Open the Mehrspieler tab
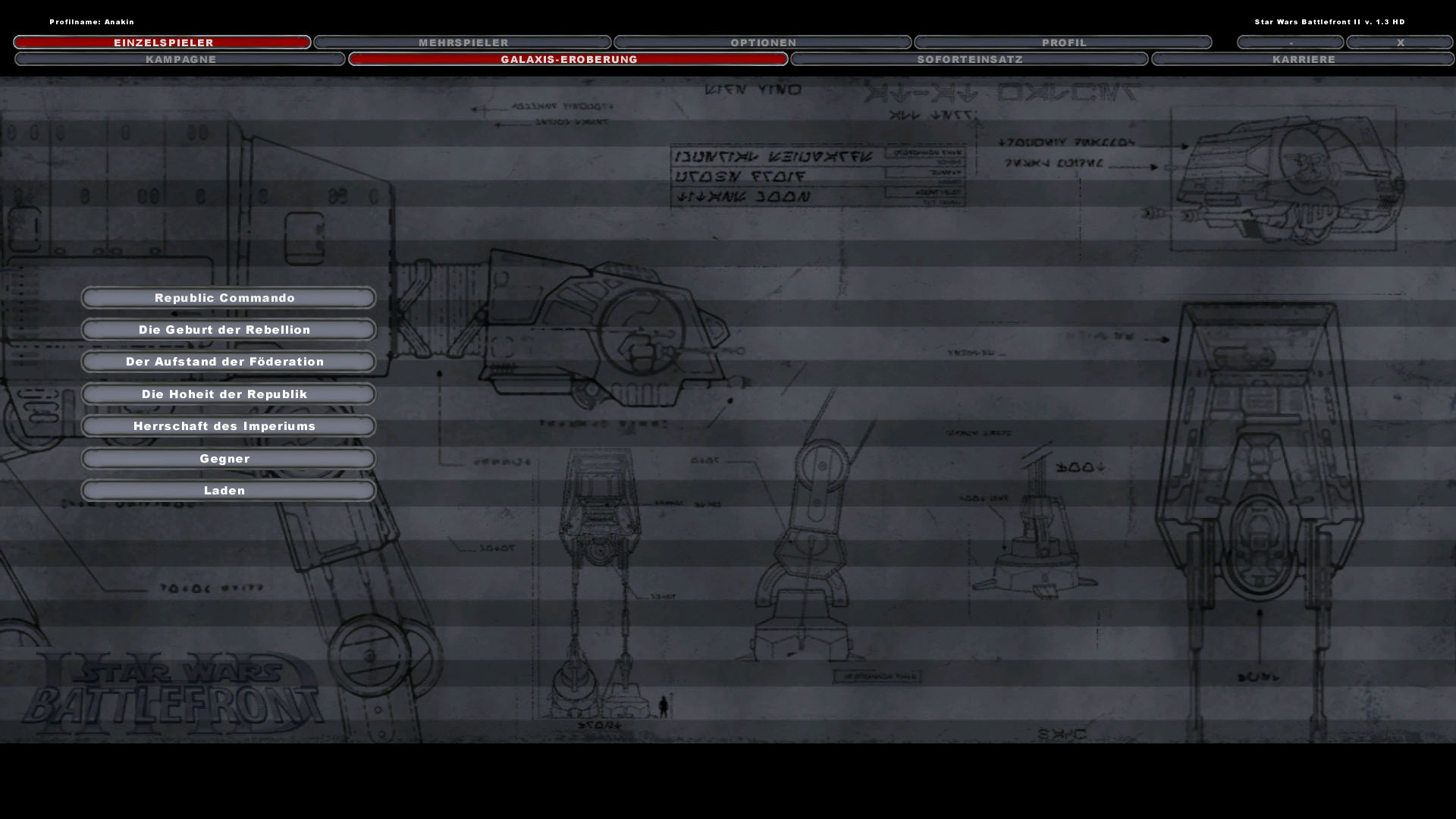 (x=463, y=42)
